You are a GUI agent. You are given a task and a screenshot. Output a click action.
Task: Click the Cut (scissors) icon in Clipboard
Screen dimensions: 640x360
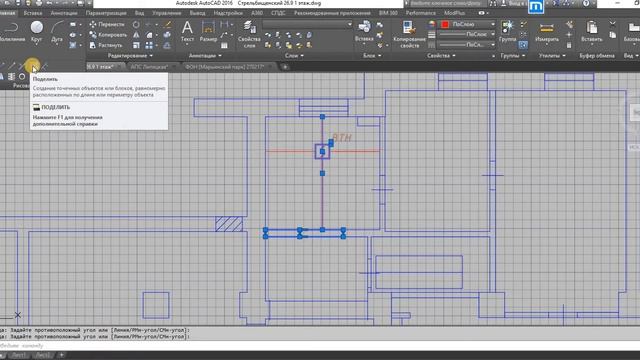point(613,24)
